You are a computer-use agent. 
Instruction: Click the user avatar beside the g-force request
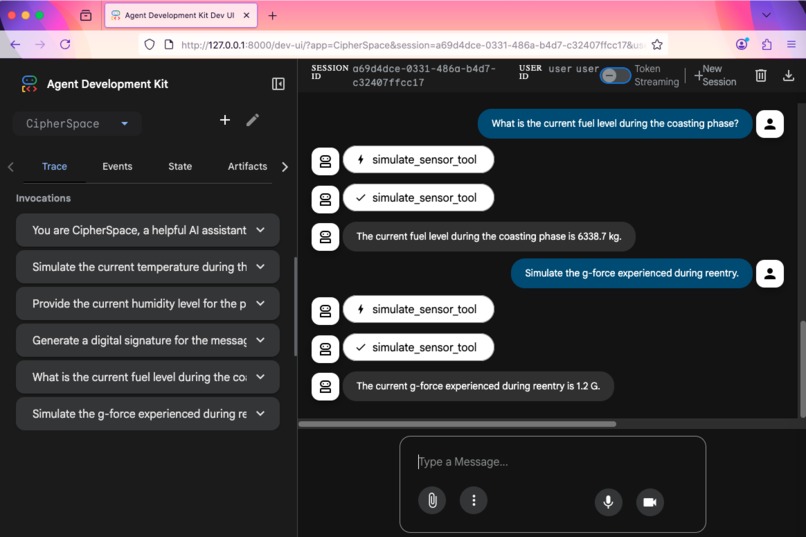(x=770, y=273)
